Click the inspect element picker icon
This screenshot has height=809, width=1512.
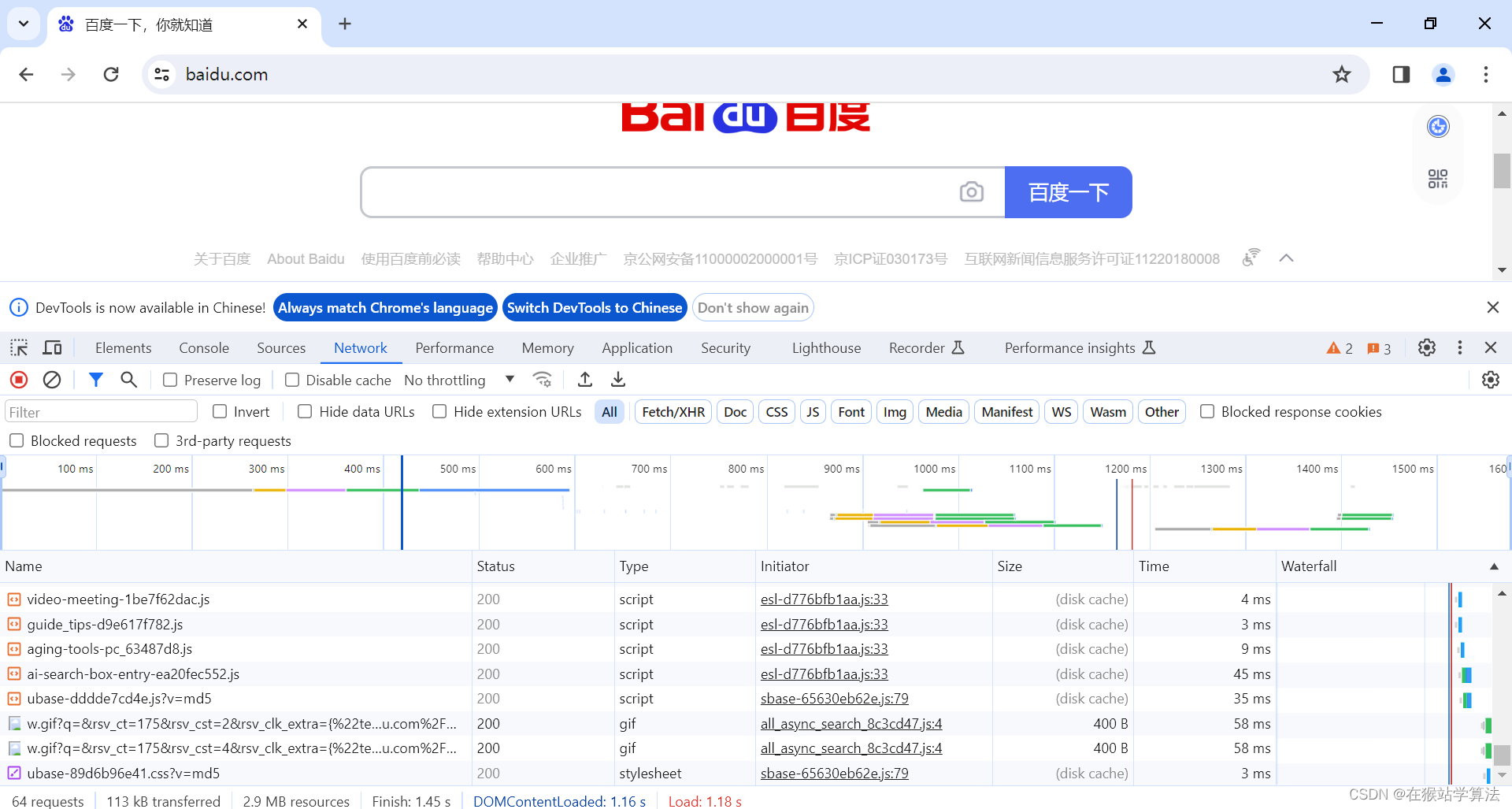coord(19,348)
